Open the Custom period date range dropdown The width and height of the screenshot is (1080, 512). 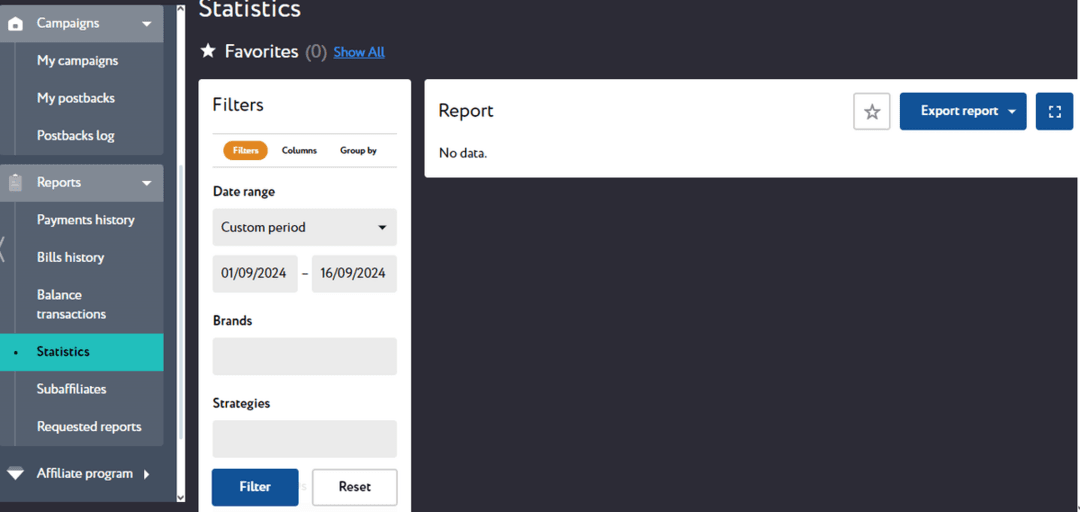(304, 228)
